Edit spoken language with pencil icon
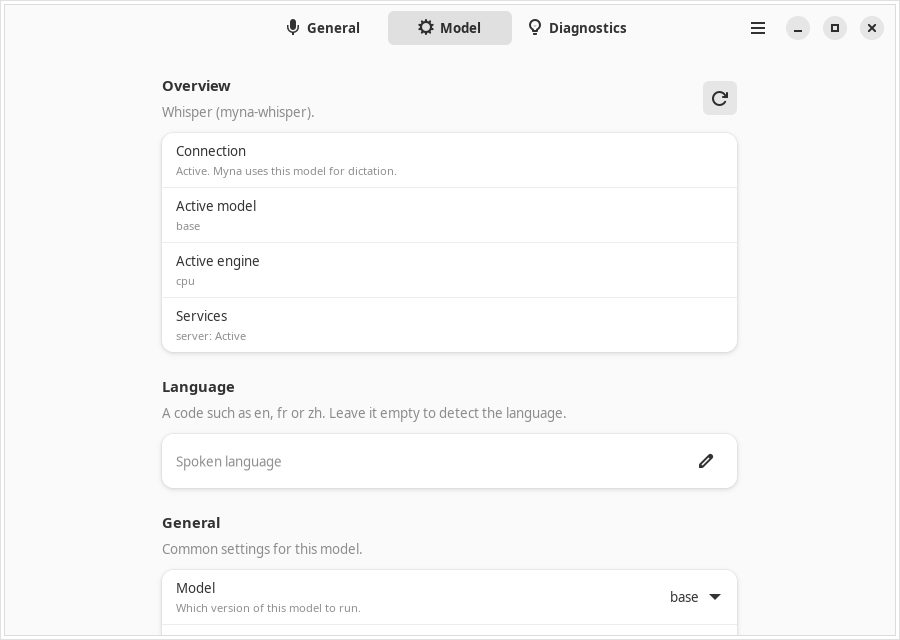The image size is (900, 640). coord(706,461)
